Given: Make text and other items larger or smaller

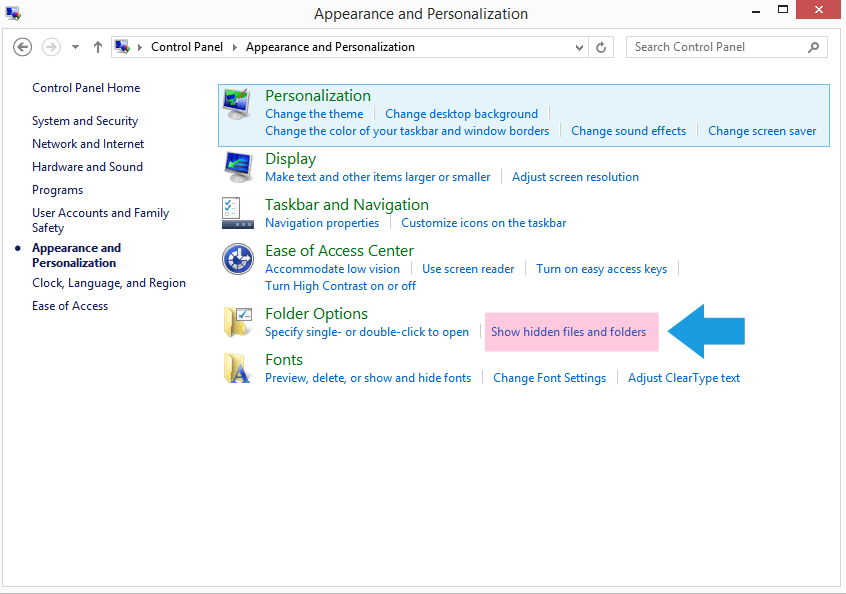Looking at the screenshot, I should click(378, 177).
